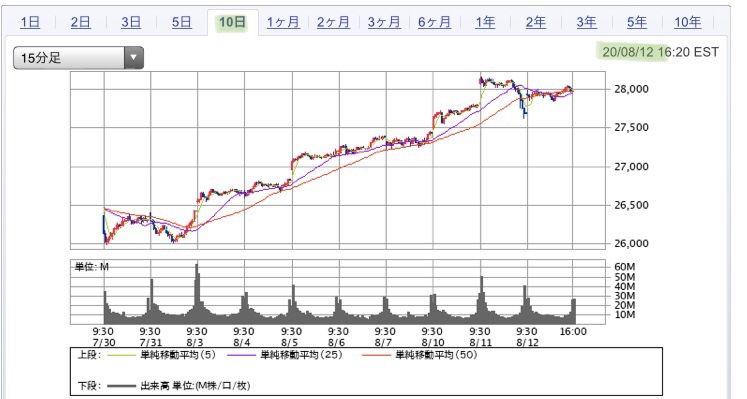Switch to the 1ヶ月 chart range
Screen dimensions: 747x399
[x=283, y=22]
